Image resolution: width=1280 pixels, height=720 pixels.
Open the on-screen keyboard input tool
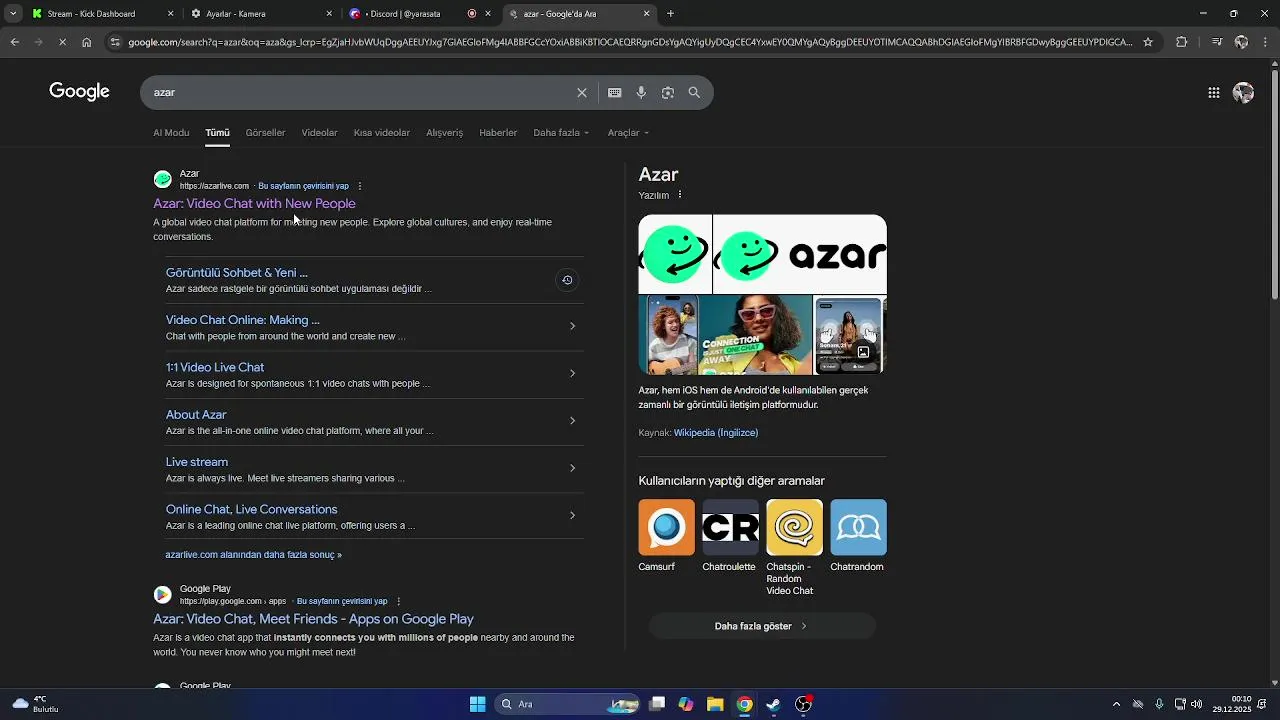point(615,93)
